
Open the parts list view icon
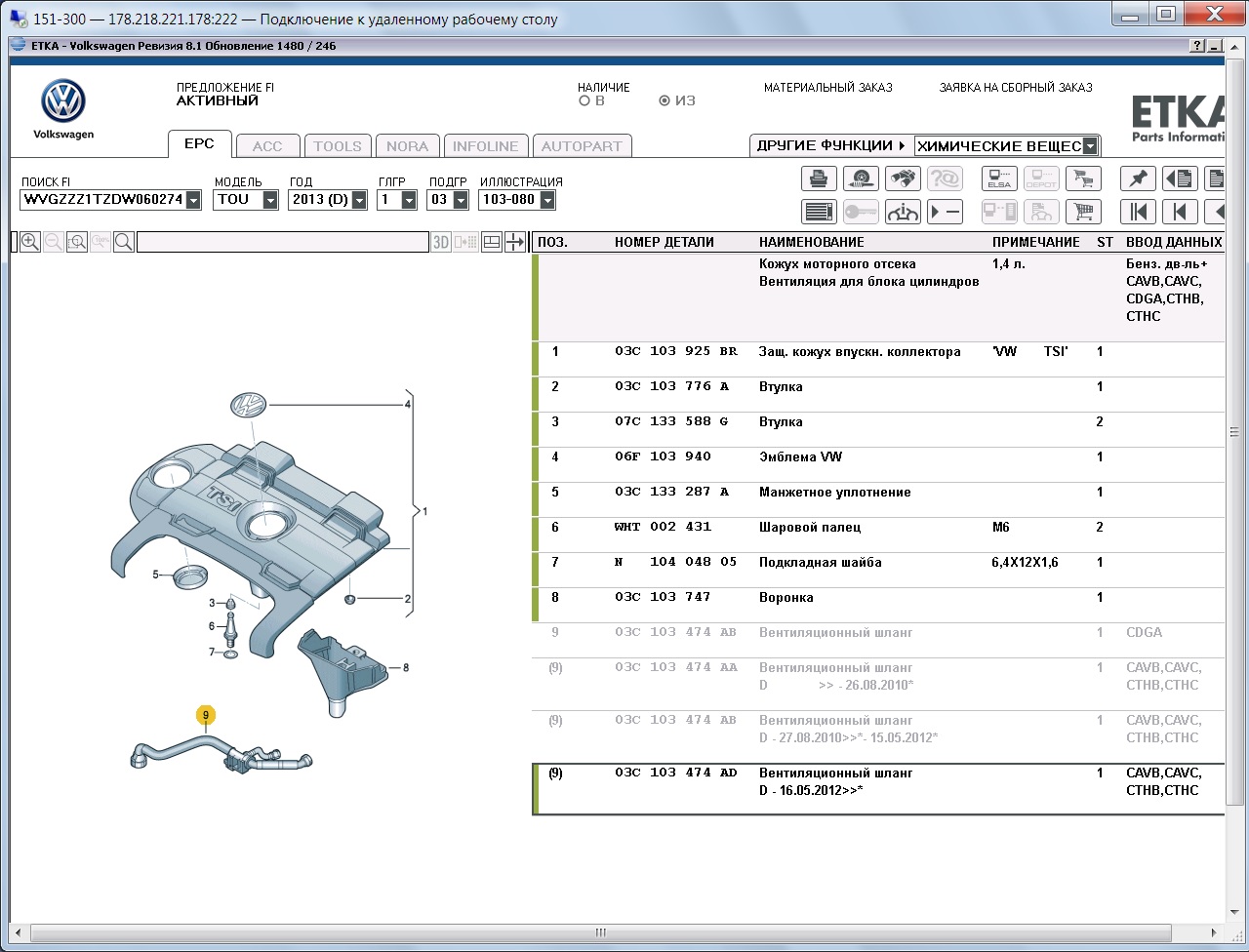(x=819, y=211)
